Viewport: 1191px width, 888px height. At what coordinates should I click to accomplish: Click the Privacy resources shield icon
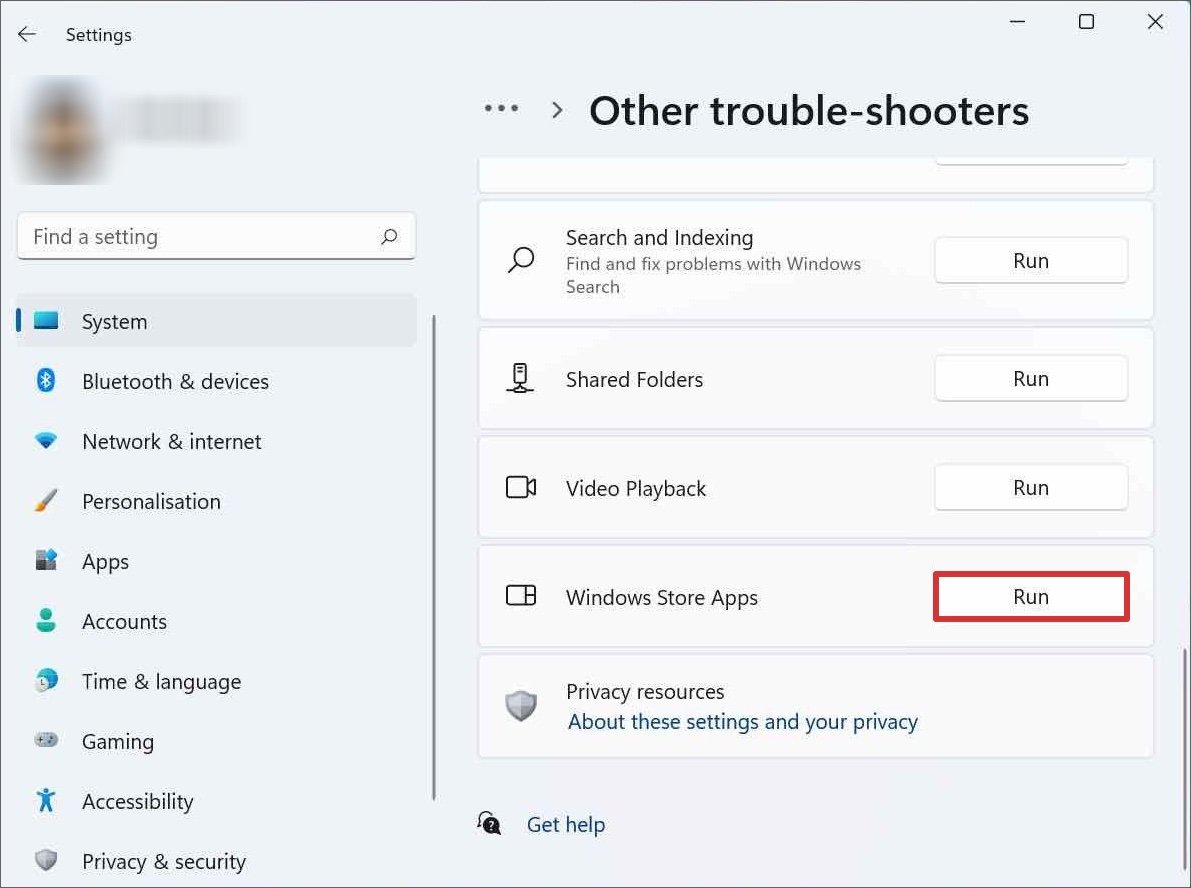pyautogui.click(x=521, y=706)
